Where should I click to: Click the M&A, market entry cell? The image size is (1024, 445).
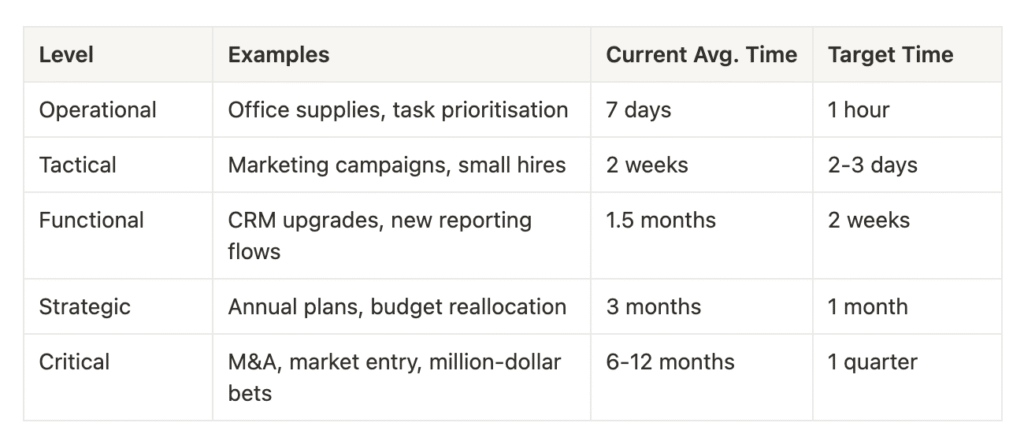[x=402, y=377]
